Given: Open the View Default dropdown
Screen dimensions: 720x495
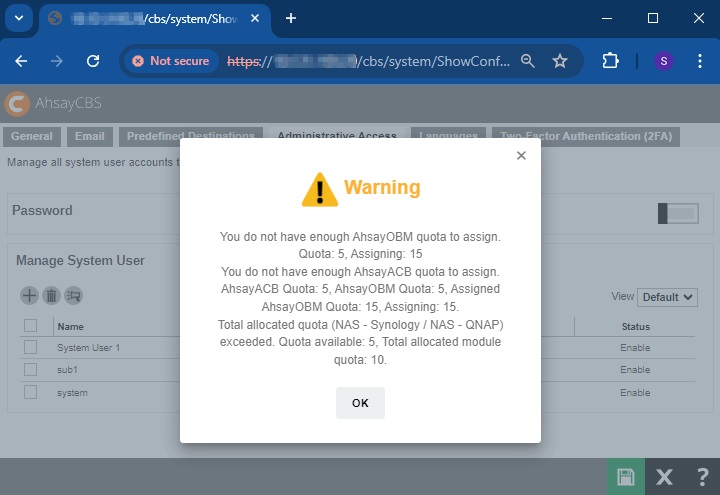Looking at the screenshot, I should [x=667, y=297].
